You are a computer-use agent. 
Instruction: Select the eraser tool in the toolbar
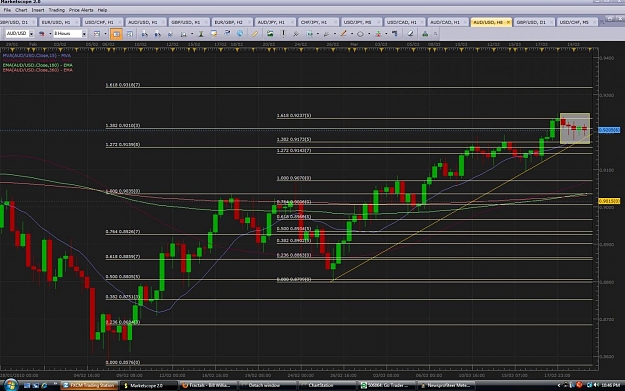tap(410, 34)
